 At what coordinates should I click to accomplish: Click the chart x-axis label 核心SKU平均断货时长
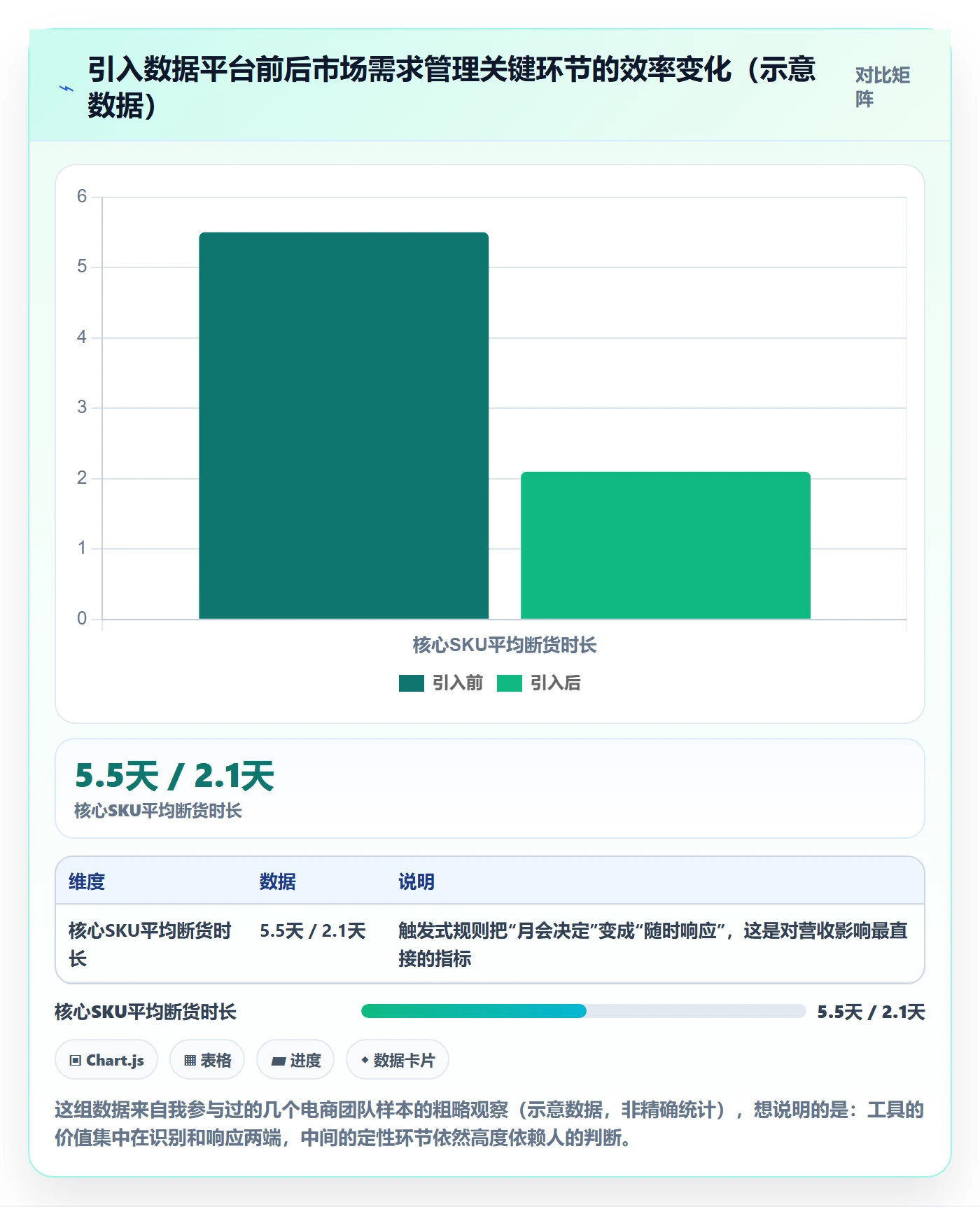pyautogui.click(x=505, y=645)
